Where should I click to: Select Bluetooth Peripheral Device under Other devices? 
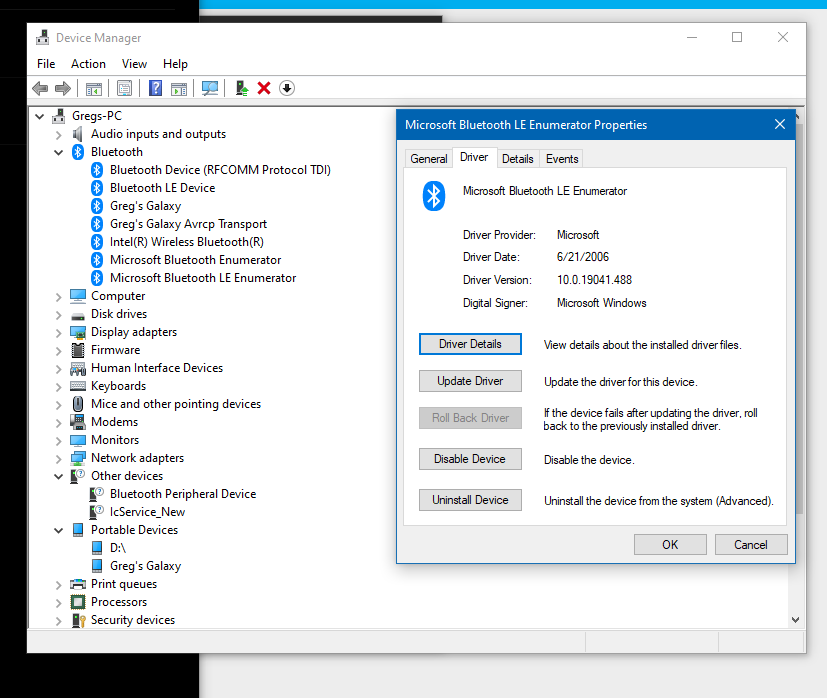click(183, 494)
